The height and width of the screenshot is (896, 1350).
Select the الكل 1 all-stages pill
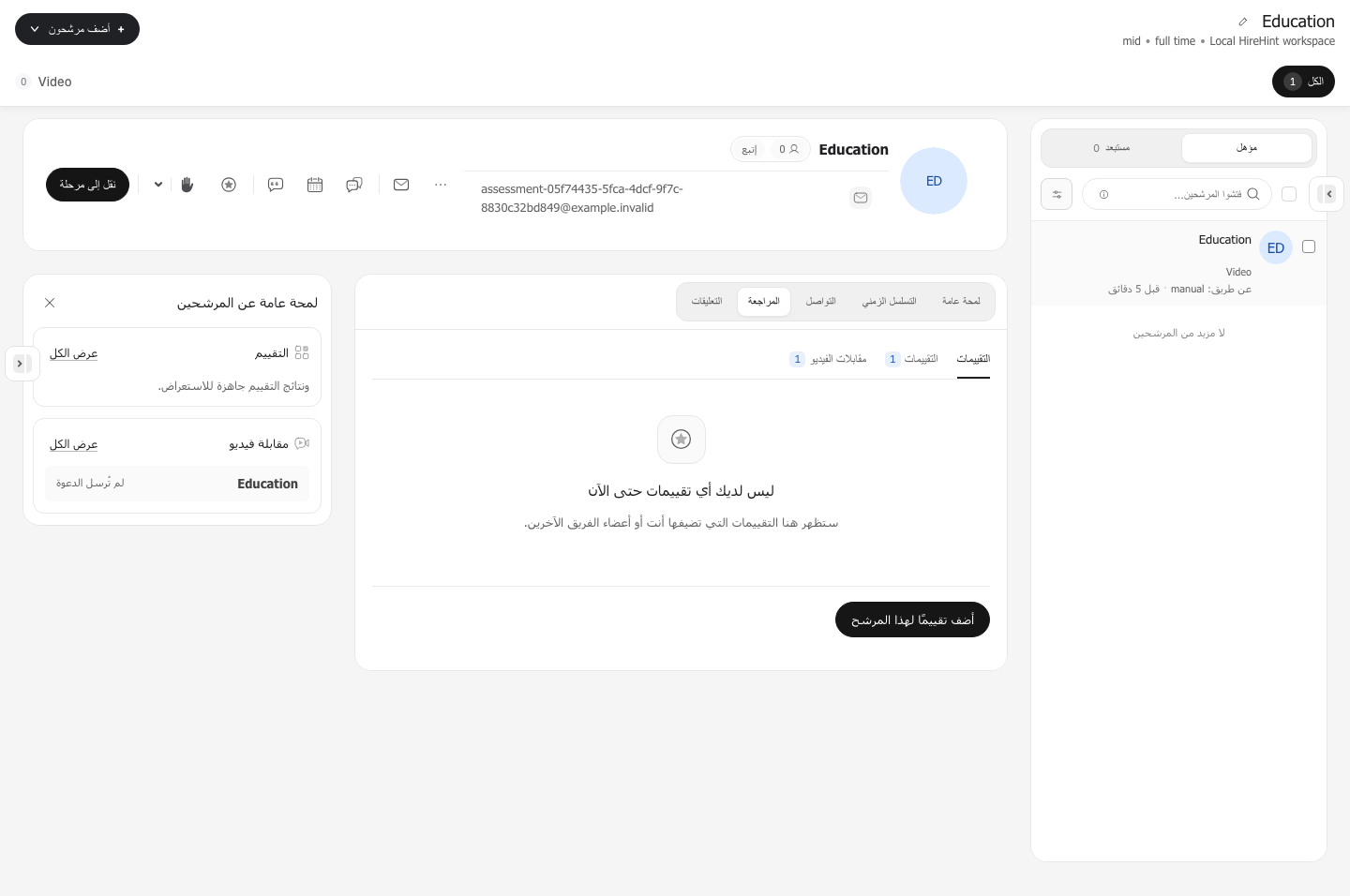1303,82
